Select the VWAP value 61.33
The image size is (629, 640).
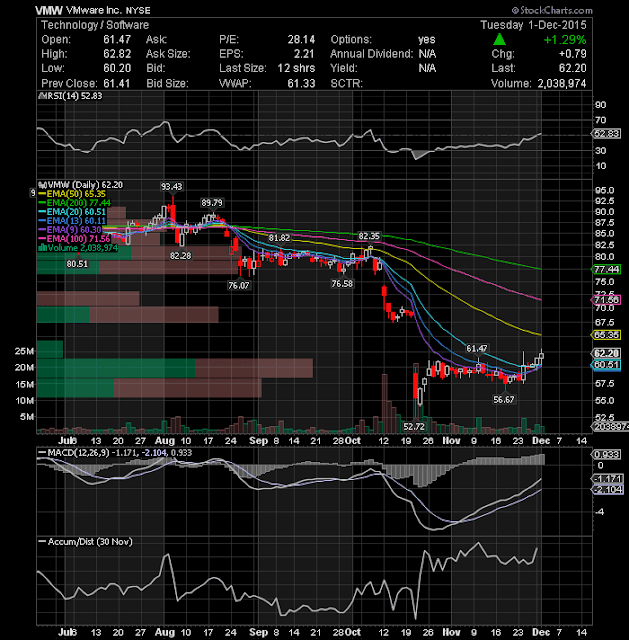(301, 83)
